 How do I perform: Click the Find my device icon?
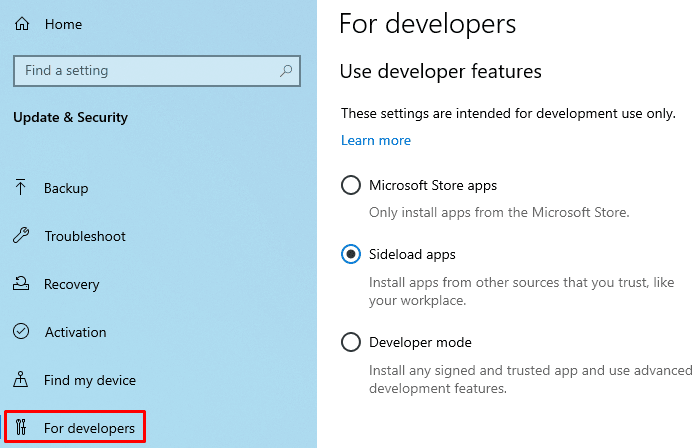point(21,380)
